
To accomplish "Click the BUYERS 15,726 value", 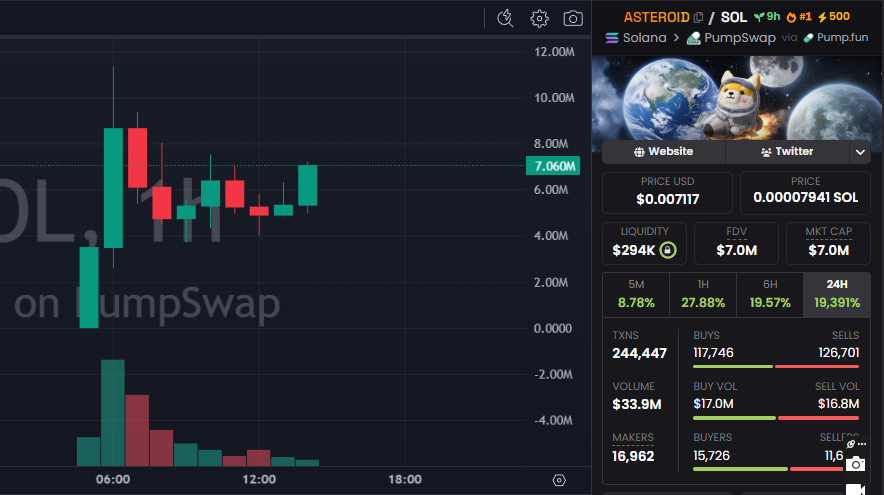I will [x=711, y=456].
